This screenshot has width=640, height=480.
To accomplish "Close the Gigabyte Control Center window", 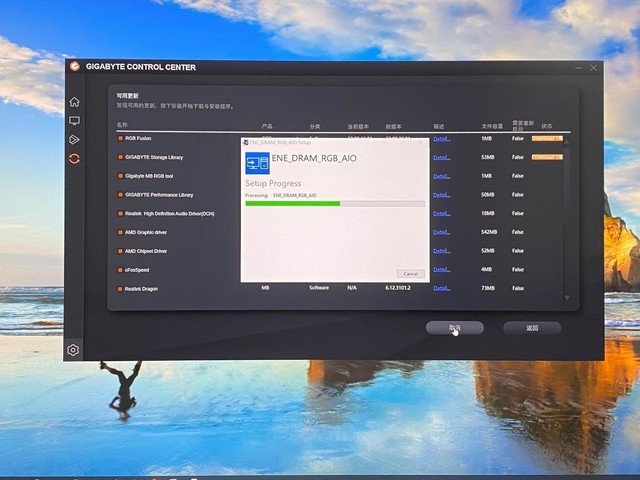I will (593, 68).
